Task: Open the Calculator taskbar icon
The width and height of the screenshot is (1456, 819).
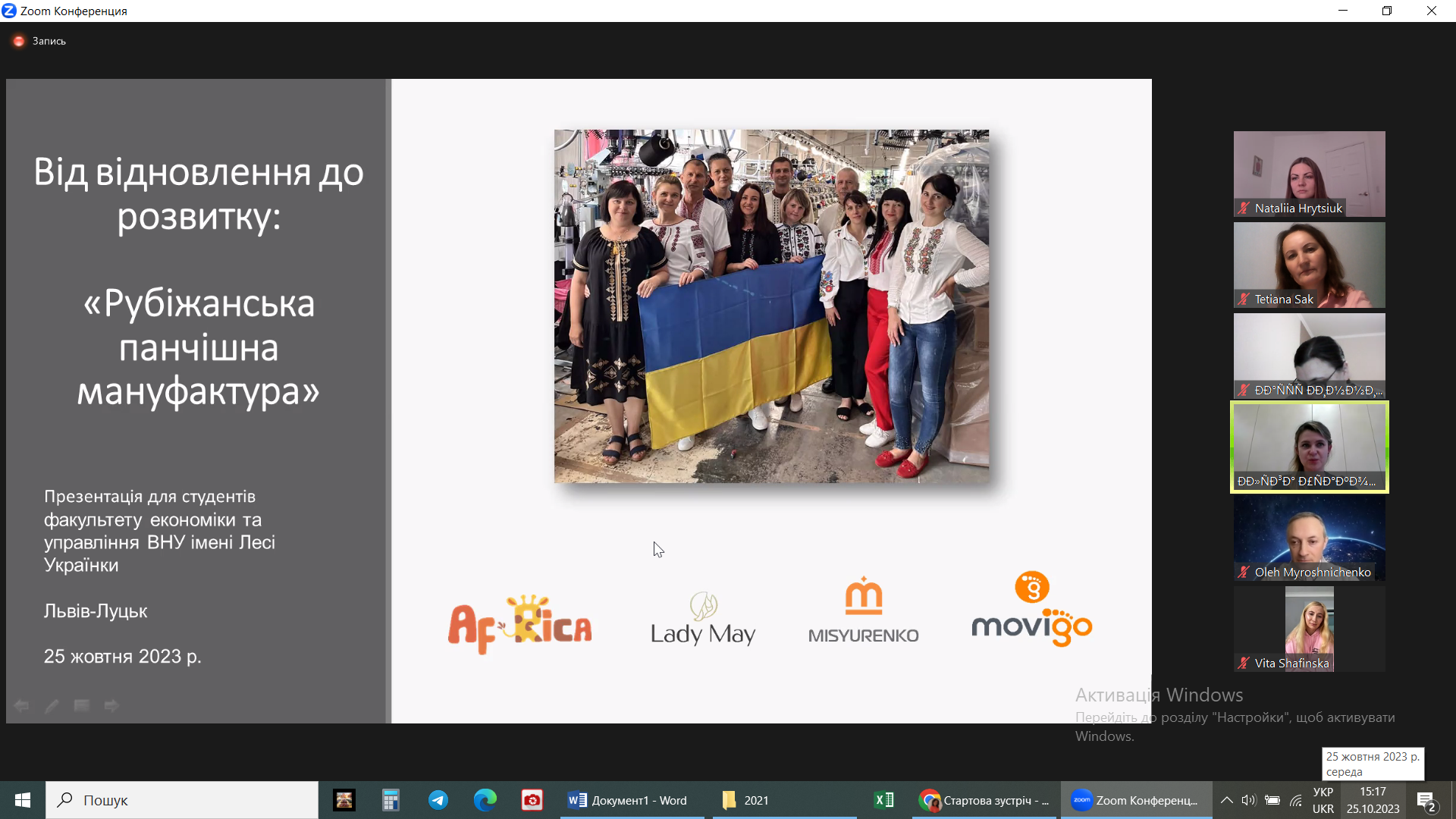Action: click(391, 800)
